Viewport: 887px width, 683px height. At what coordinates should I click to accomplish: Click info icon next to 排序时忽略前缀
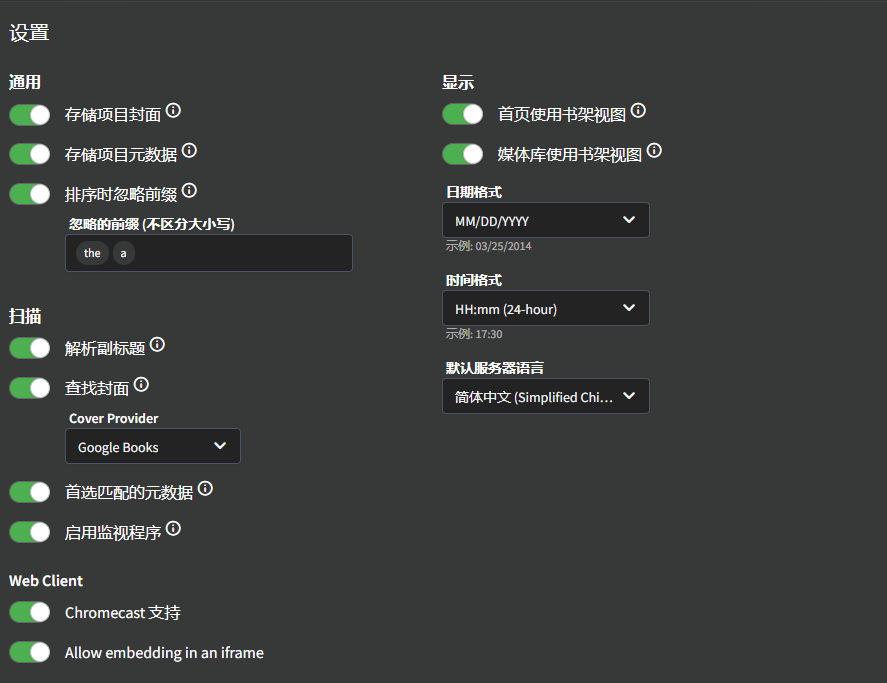coord(189,190)
